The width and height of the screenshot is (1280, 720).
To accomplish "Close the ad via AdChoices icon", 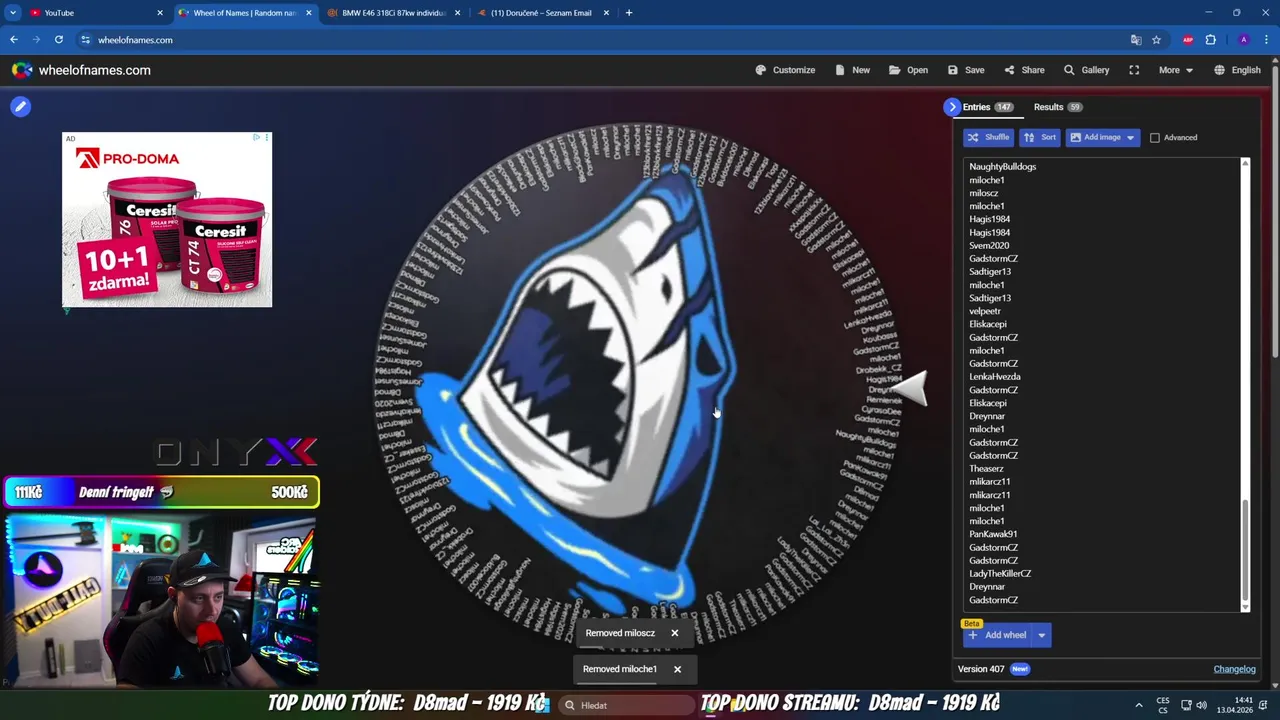I will [257, 138].
